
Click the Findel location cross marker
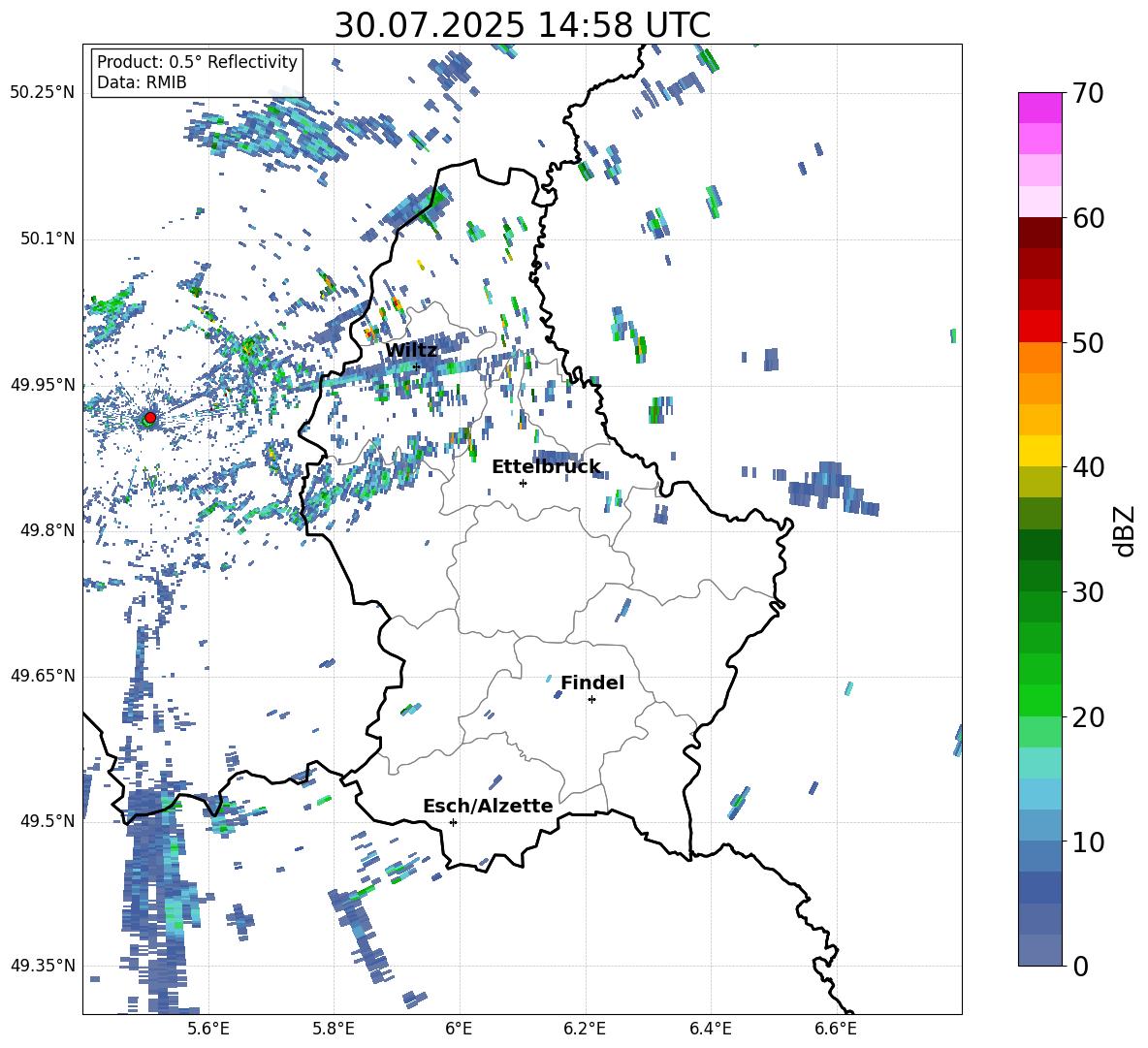click(591, 700)
